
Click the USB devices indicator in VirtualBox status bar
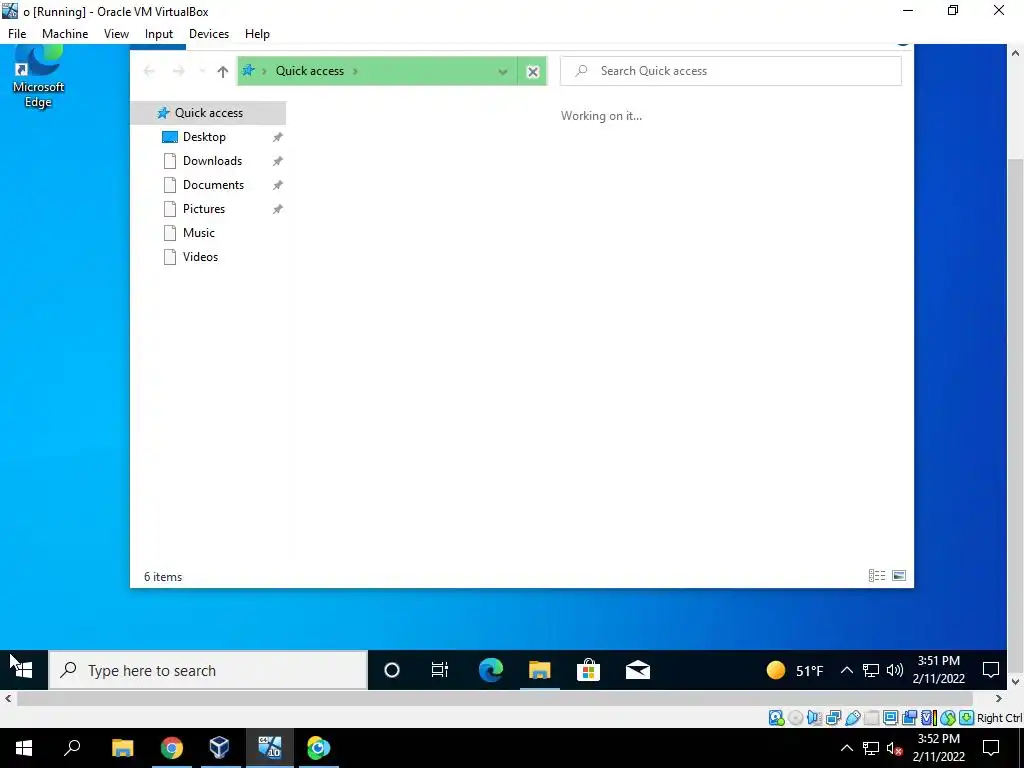[x=852, y=718]
